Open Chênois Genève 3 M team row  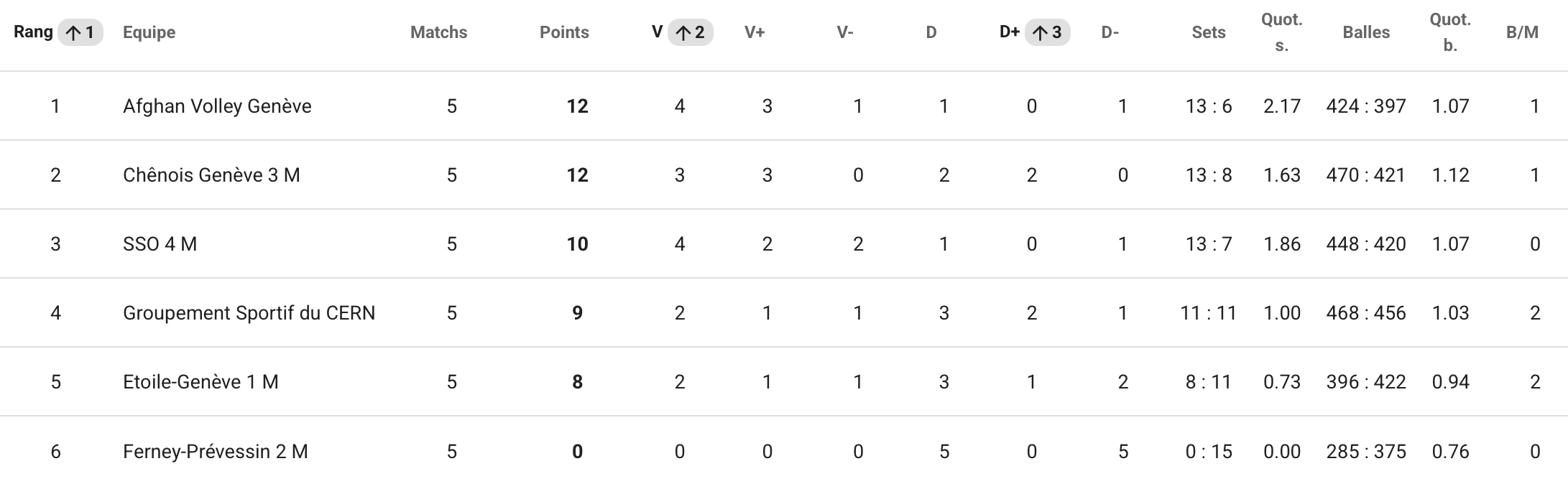784,175
